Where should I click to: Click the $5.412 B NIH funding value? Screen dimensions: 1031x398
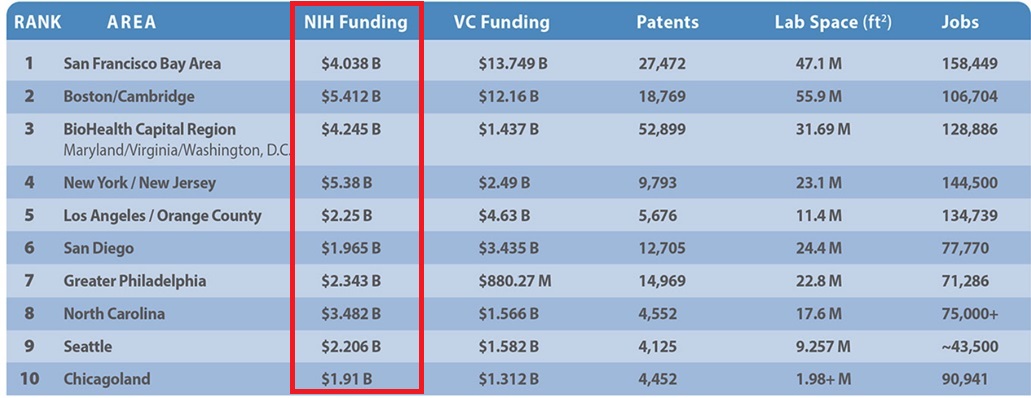click(351, 97)
